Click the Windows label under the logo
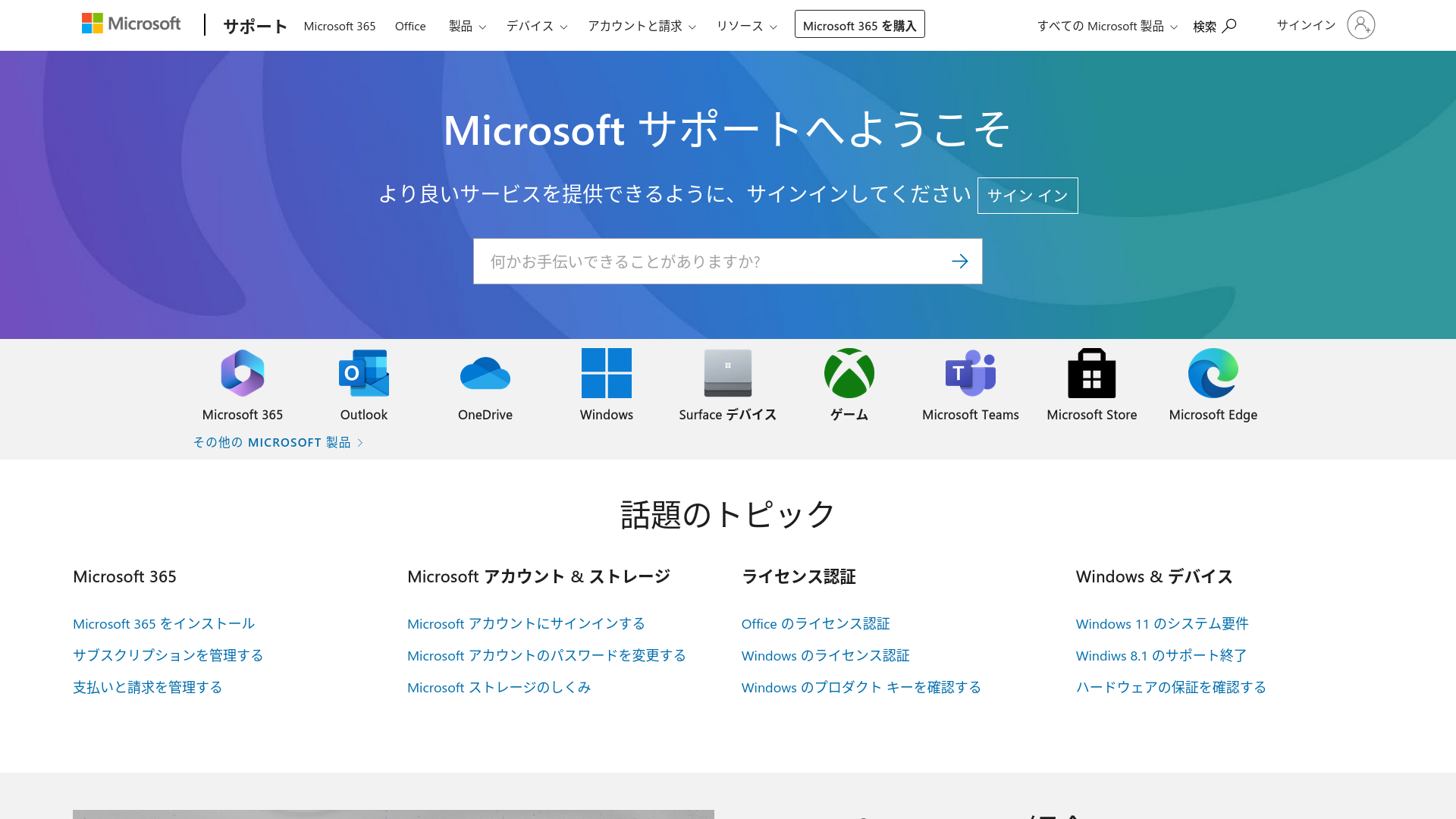 coord(607,415)
